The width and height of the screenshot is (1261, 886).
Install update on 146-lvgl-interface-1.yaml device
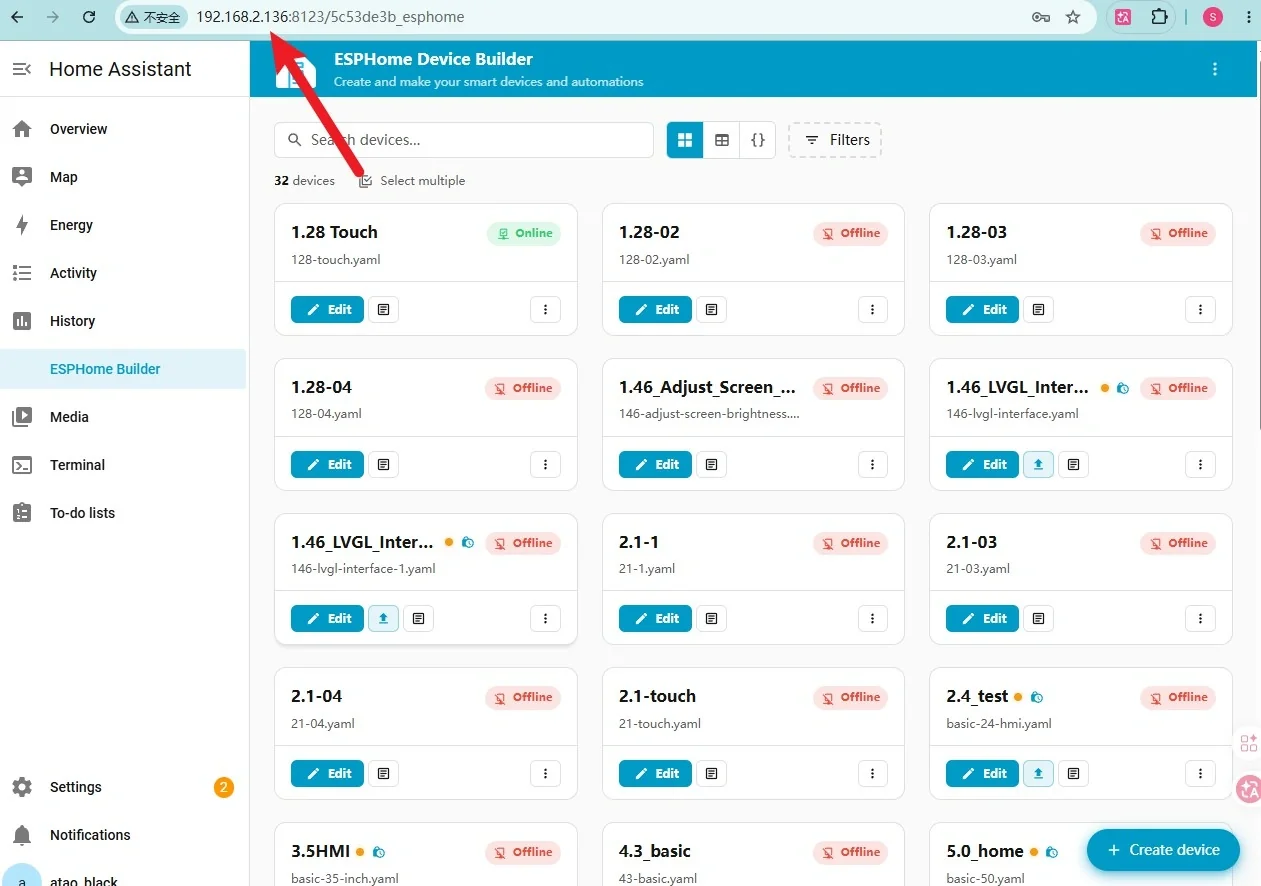[384, 619]
